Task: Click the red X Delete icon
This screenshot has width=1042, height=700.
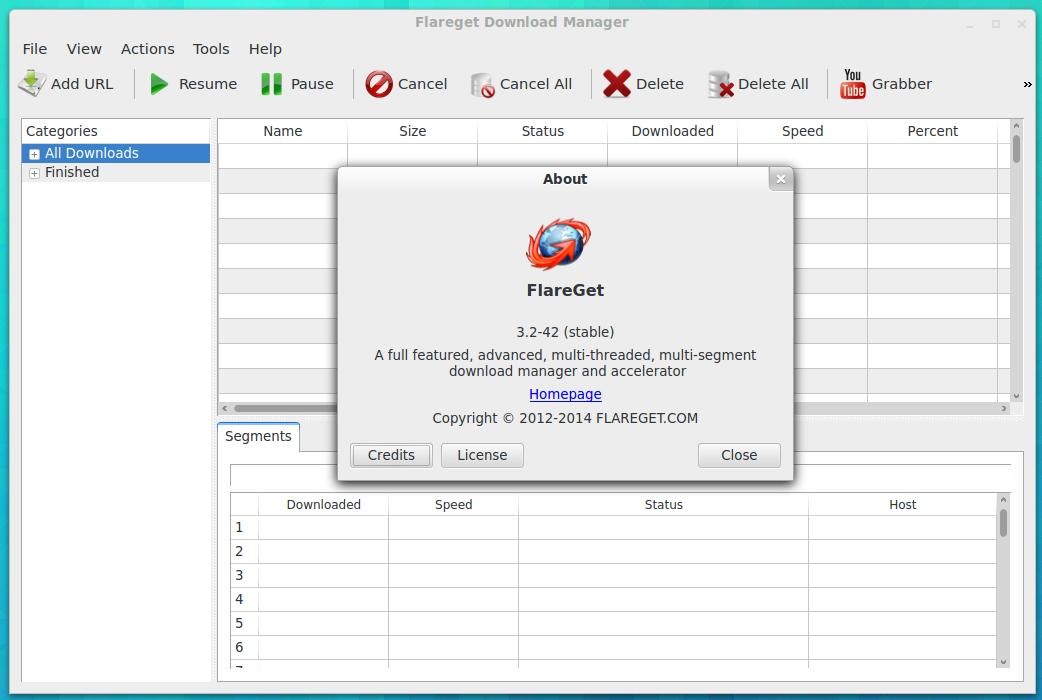Action: point(617,84)
